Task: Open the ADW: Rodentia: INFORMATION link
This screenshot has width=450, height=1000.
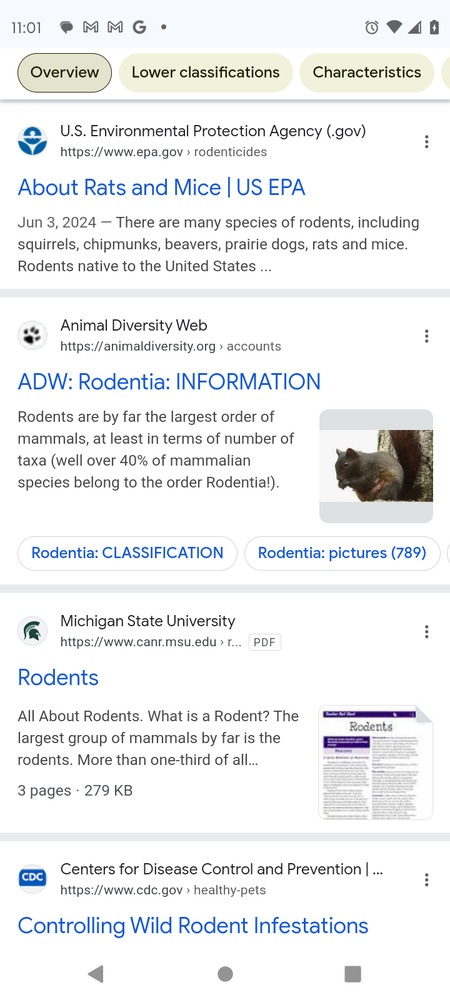Action: tap(170, 381)
